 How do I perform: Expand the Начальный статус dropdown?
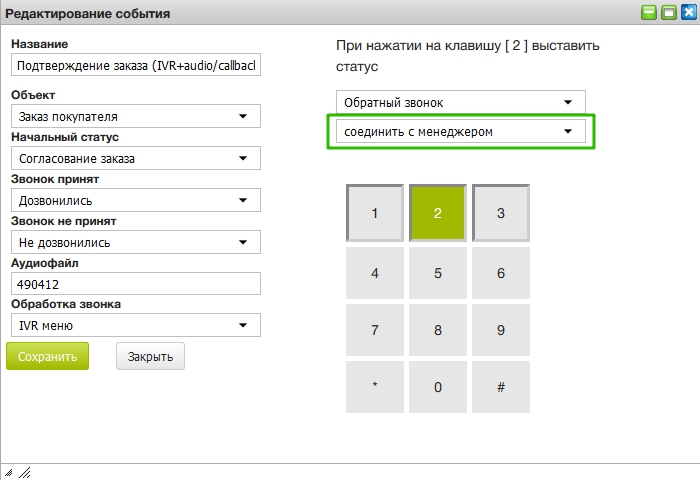point(135,159)
